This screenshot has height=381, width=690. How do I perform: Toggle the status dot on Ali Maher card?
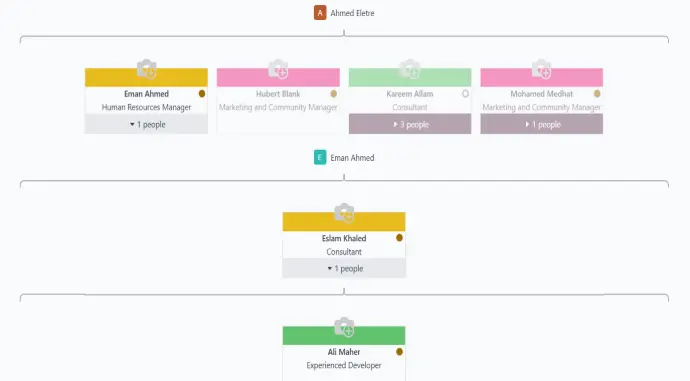pyautogui.click(x=399, y=352)
